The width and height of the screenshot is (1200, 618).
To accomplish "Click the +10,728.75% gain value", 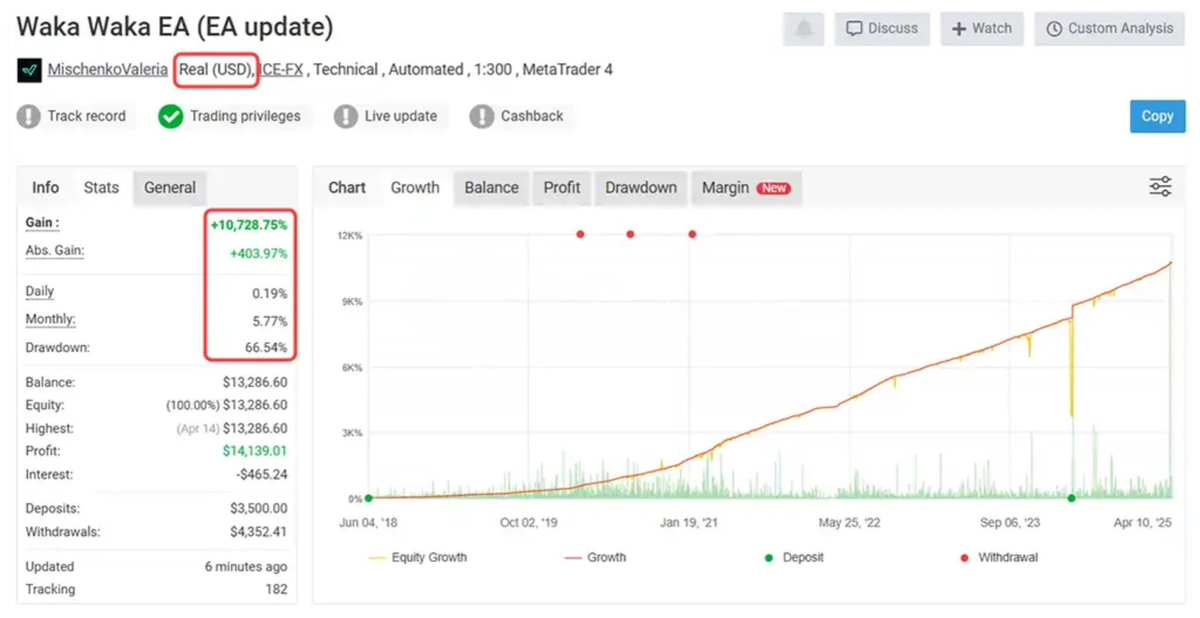I will click(x=249, y=225).
